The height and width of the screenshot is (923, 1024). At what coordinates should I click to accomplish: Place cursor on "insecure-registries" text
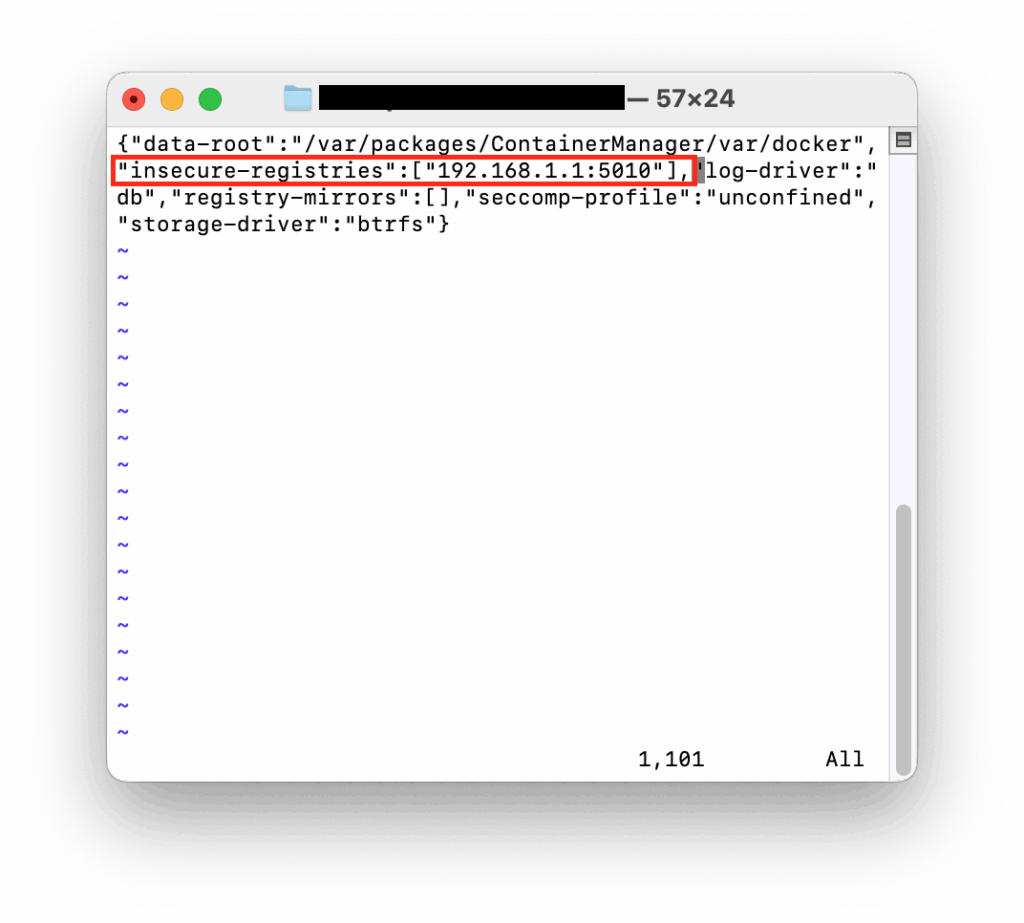point(257,171)
